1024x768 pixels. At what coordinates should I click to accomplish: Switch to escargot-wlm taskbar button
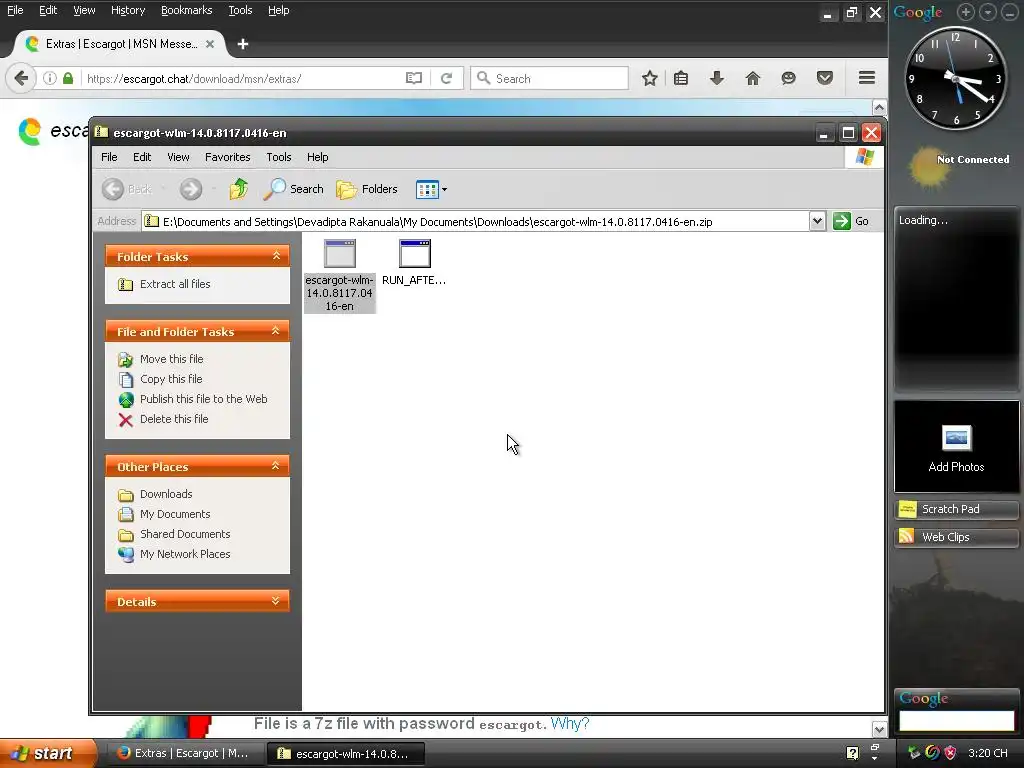point(346,753)
